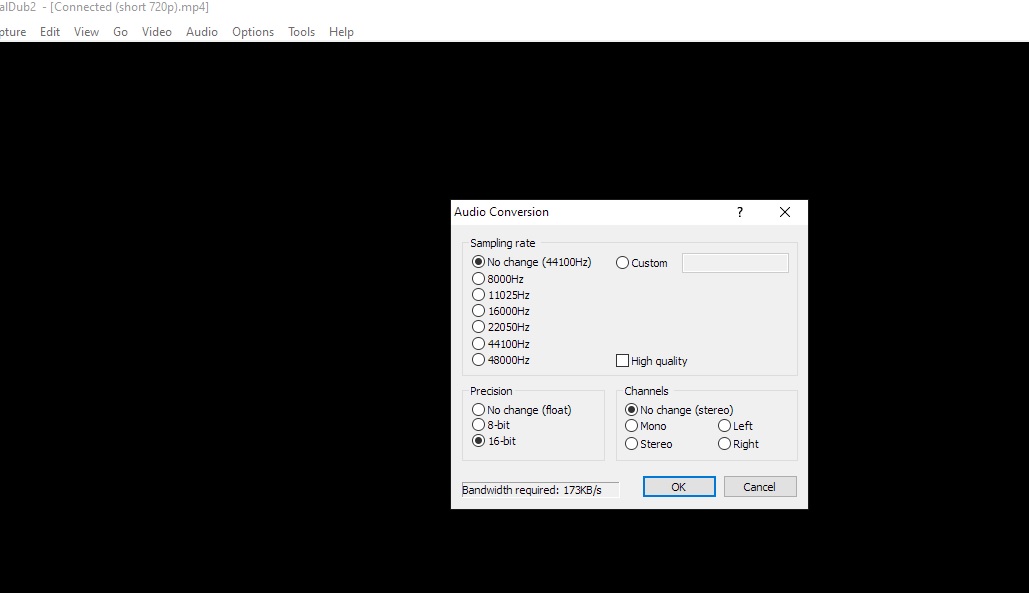Click the Bandwidth required: 173KB/s text
This screenshot has width=1029, height=593.
(532, 490)
